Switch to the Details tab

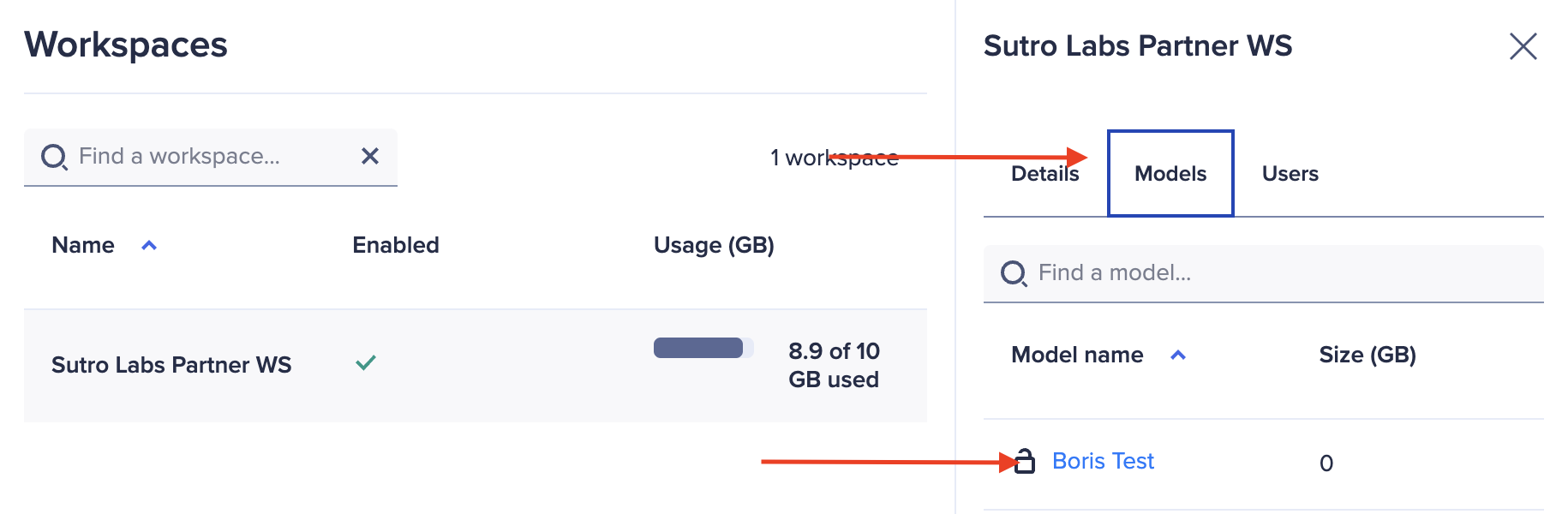click(x=1044, y=174)
